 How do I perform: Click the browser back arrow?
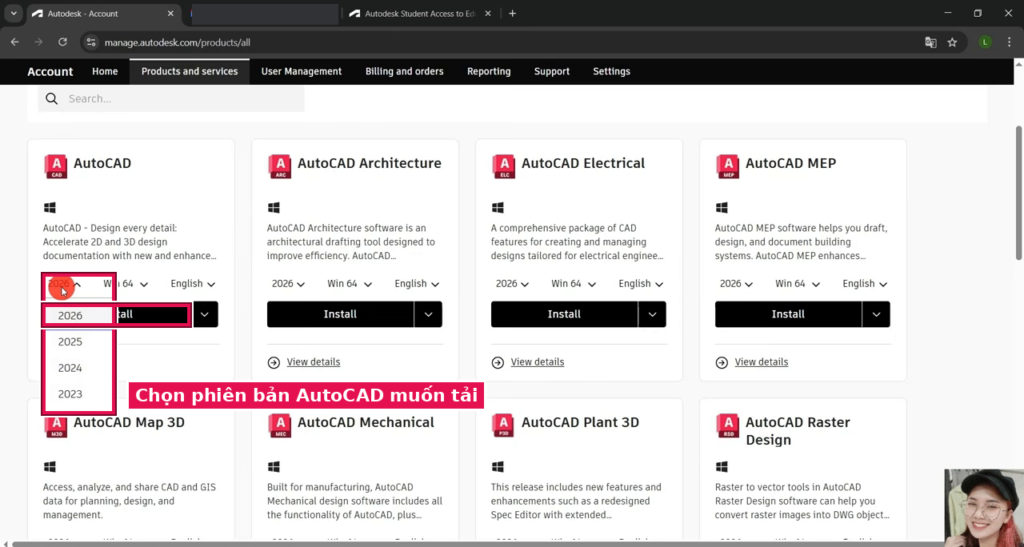tap(14, 42)
